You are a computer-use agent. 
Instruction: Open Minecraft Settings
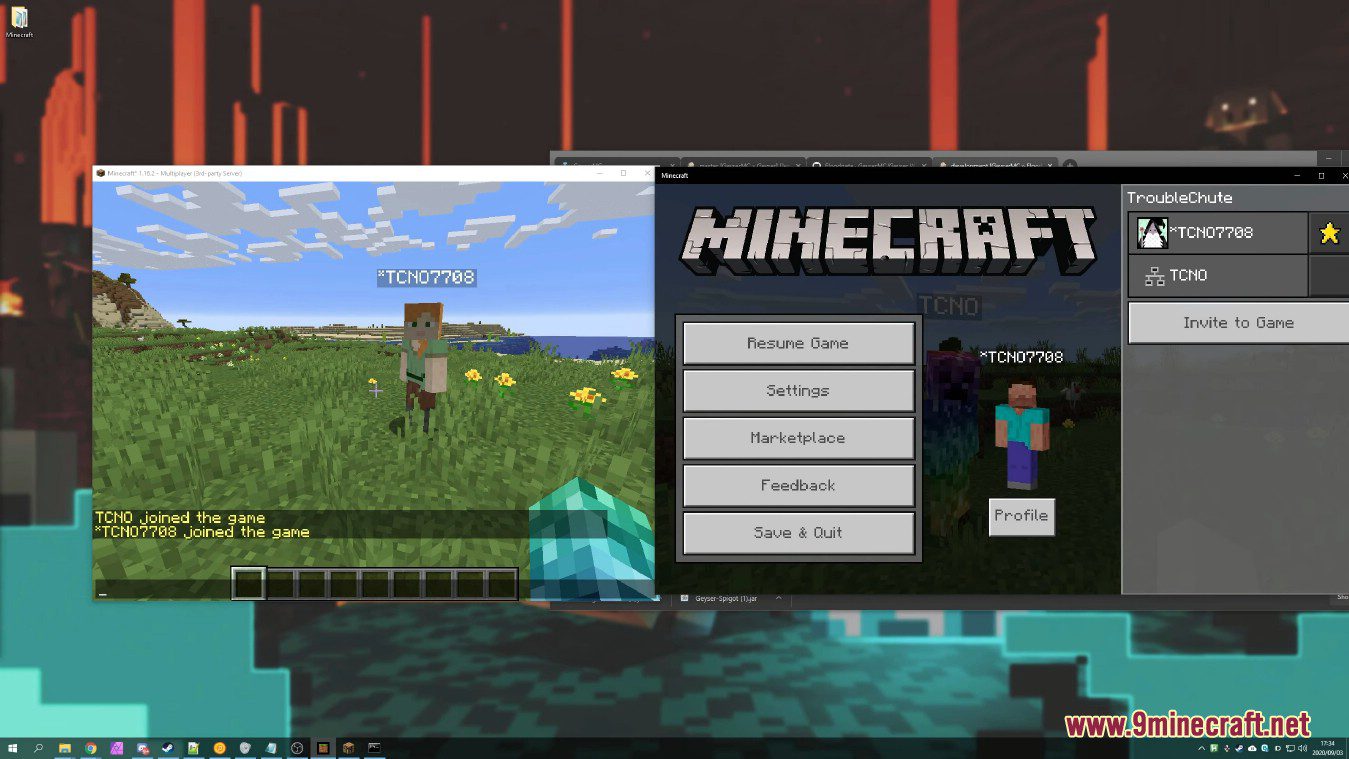(798, 391)
